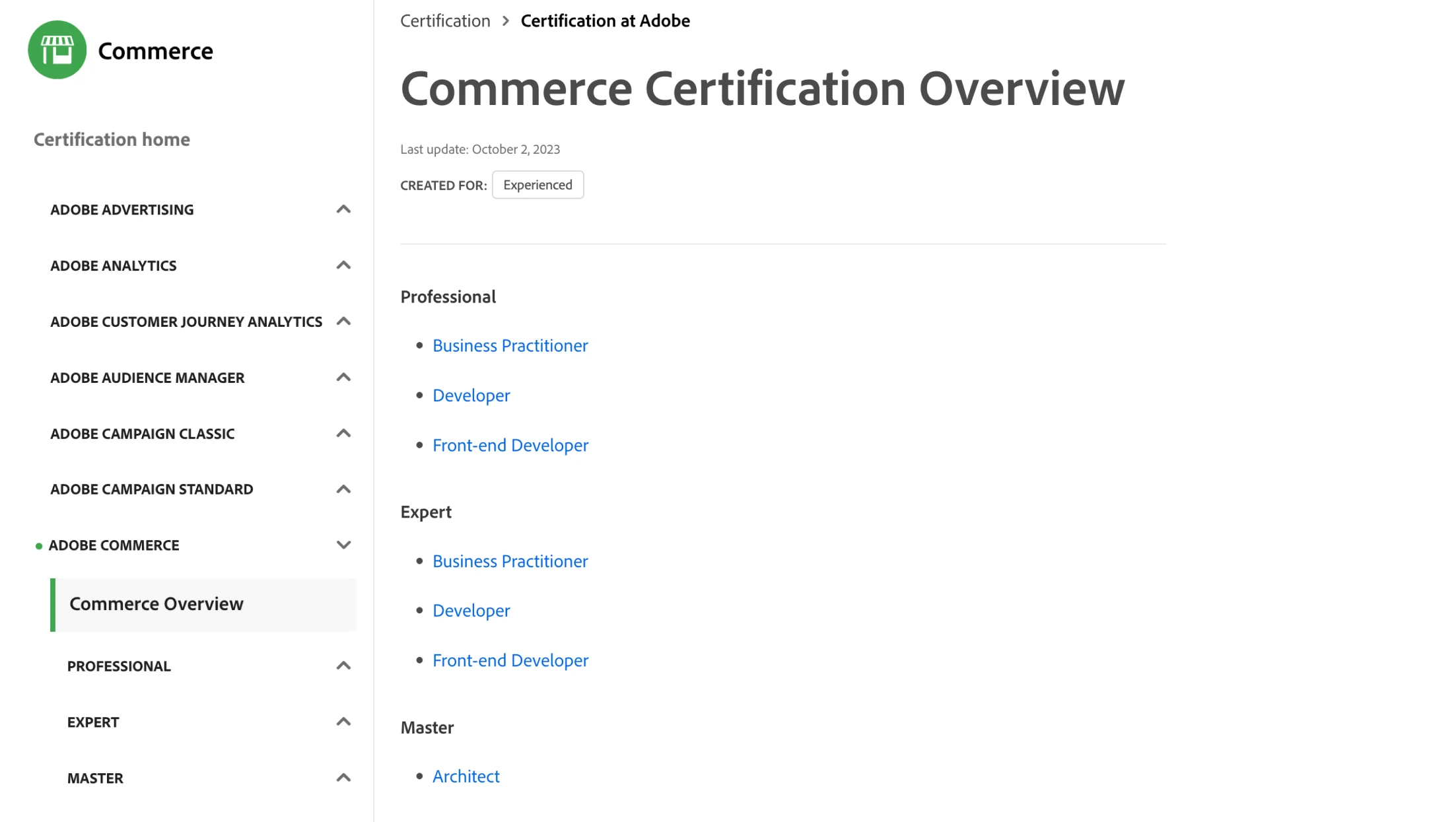Expand the Professional subsection chevron in sidebar
This screenshot has height=822, width=1456.
[343, 666]
